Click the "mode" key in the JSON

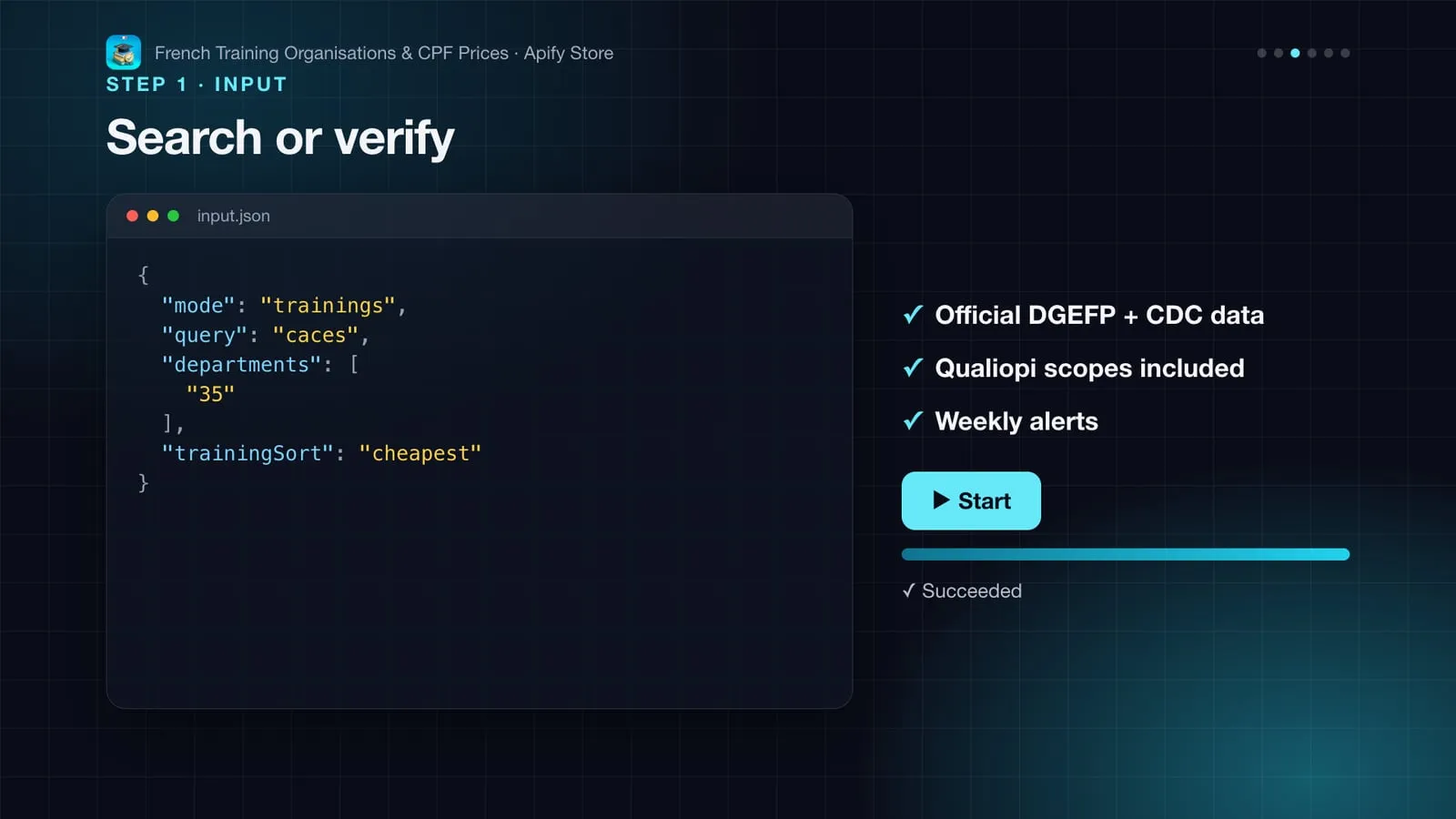tap(197, 305)
